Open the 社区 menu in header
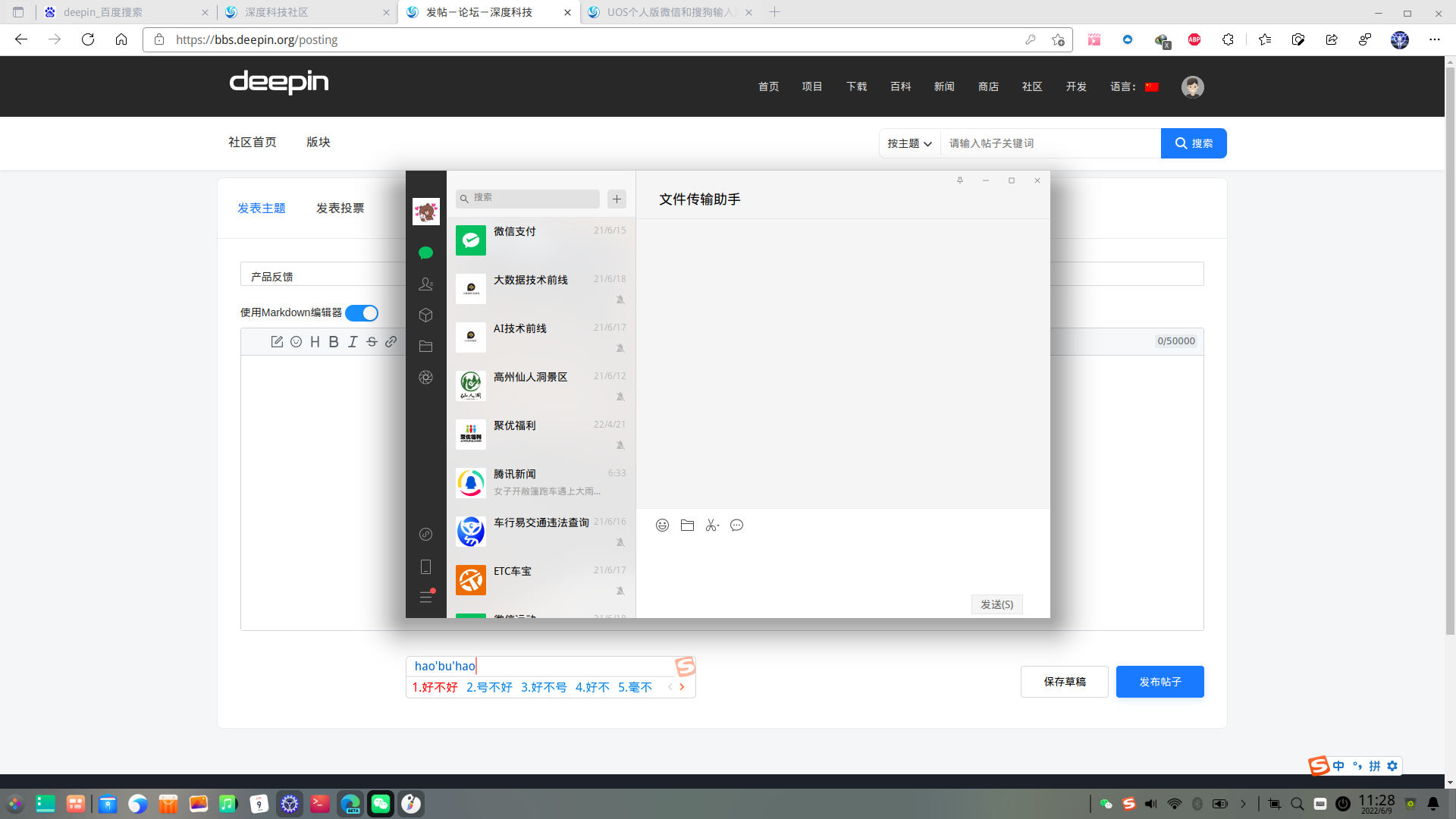This screenshot has width=1456, height=819. (x=1032, y=86)
